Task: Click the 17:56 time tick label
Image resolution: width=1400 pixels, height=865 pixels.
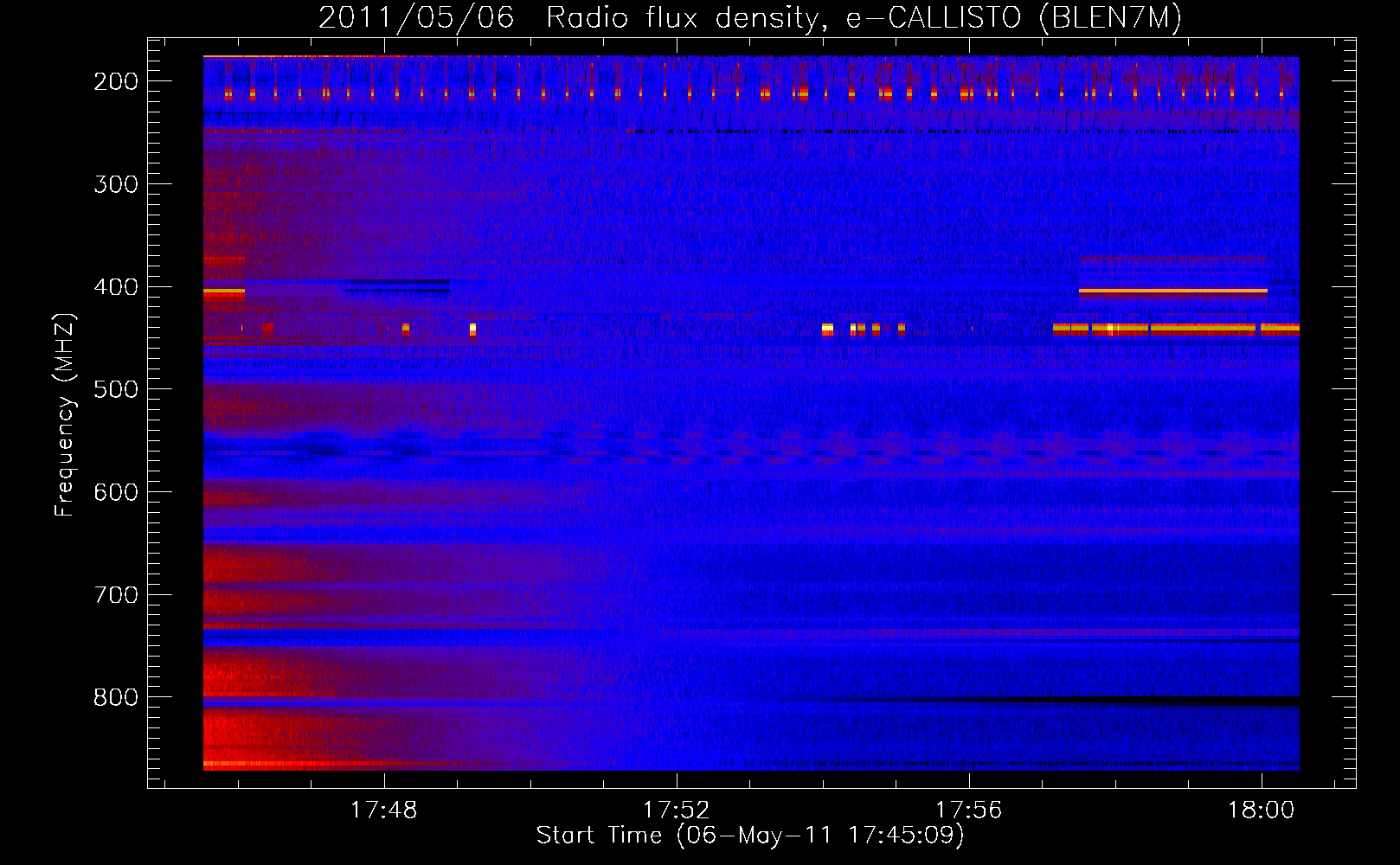Action: (968, 810)
